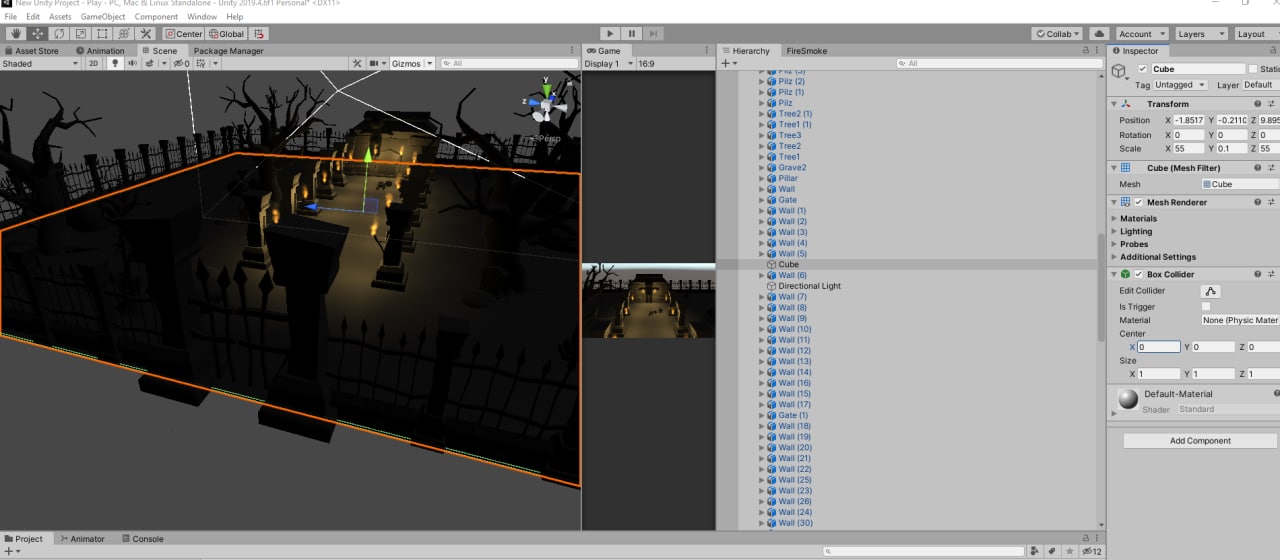Toggle grid snapping icon next to Global
Viewport: 1280px width, 560px height.
(260, 34)
